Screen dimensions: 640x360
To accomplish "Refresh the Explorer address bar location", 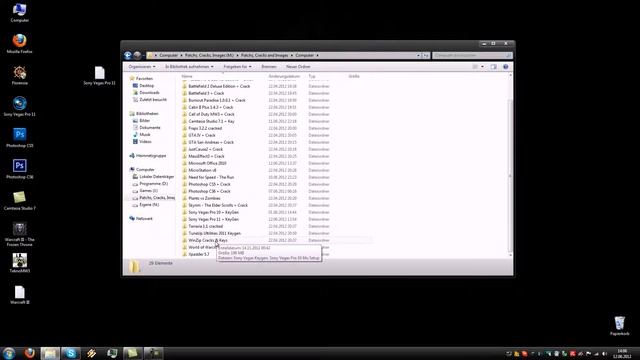I will (426, 55).
